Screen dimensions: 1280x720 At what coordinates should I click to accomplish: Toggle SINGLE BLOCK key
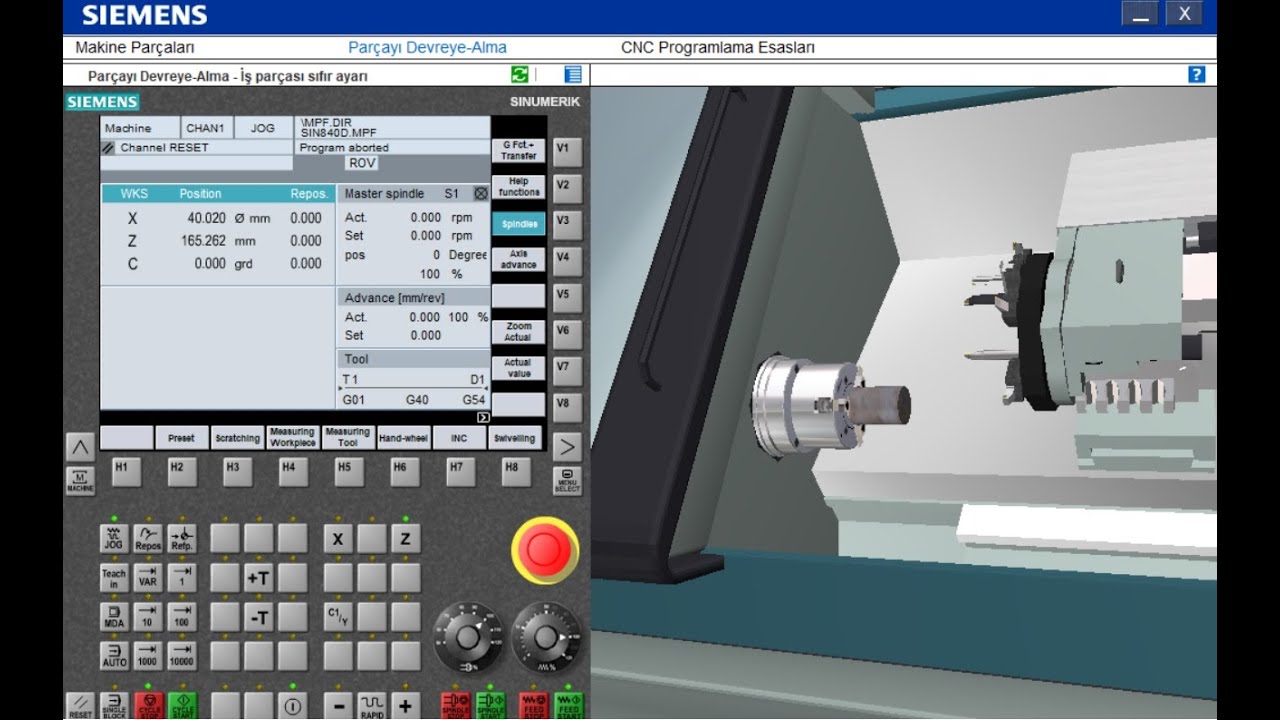pyautogui.click(x=114, y=706)
